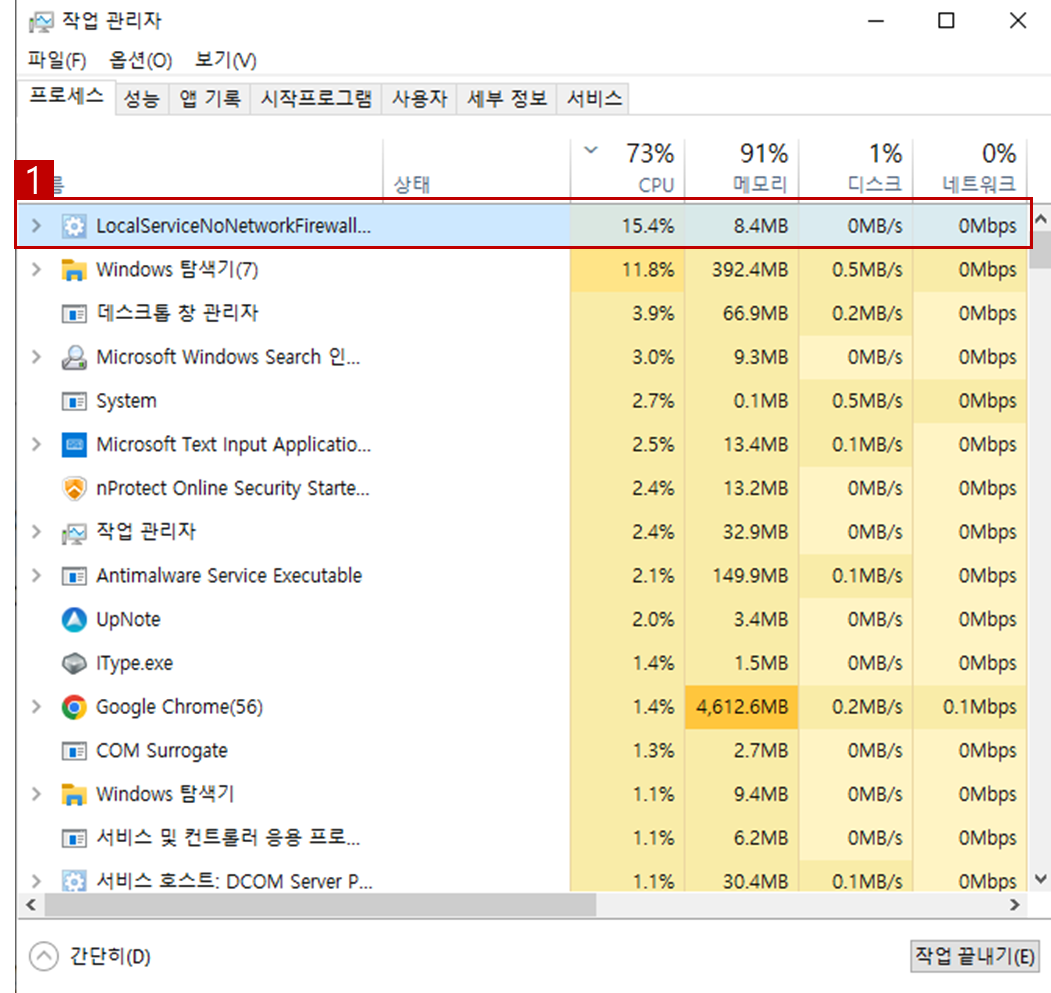Click 간단히(D) to show fewer details
The height and width of the screenshot is (993, 1051).
90,956
